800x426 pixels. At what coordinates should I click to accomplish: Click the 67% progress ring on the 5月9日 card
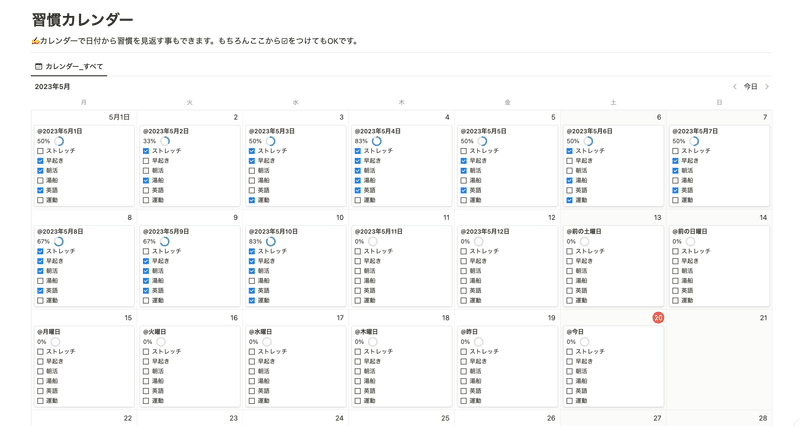click(165, 242)
